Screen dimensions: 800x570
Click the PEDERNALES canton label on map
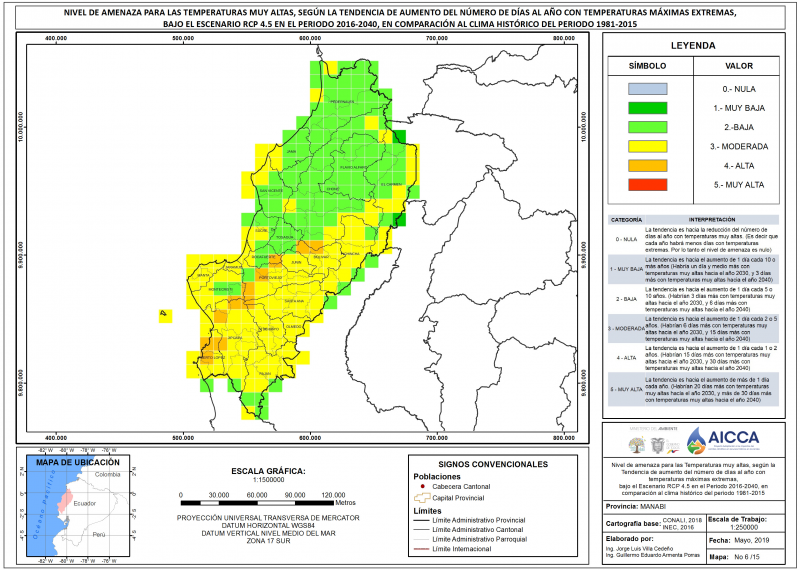point(342,102)
